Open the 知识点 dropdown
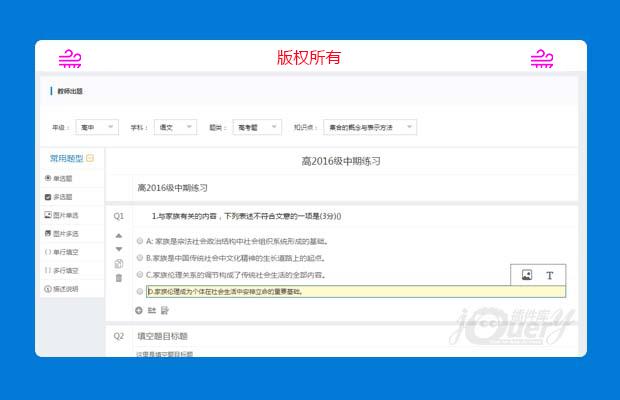 tap(370, 127)
